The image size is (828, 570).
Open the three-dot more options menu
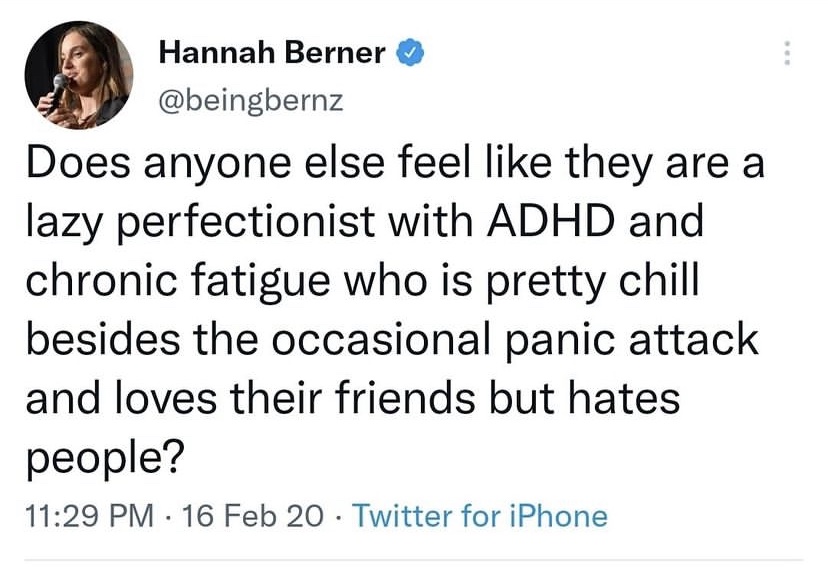point(787,53)
